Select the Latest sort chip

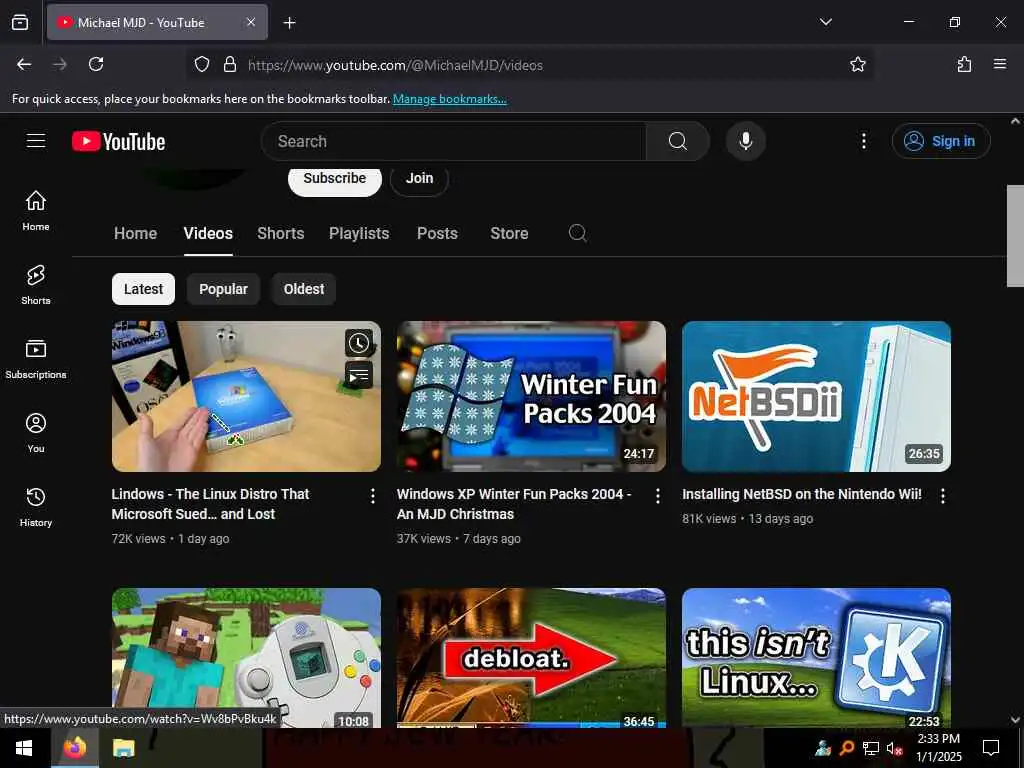pyautogui.click(x=143, y=289)
